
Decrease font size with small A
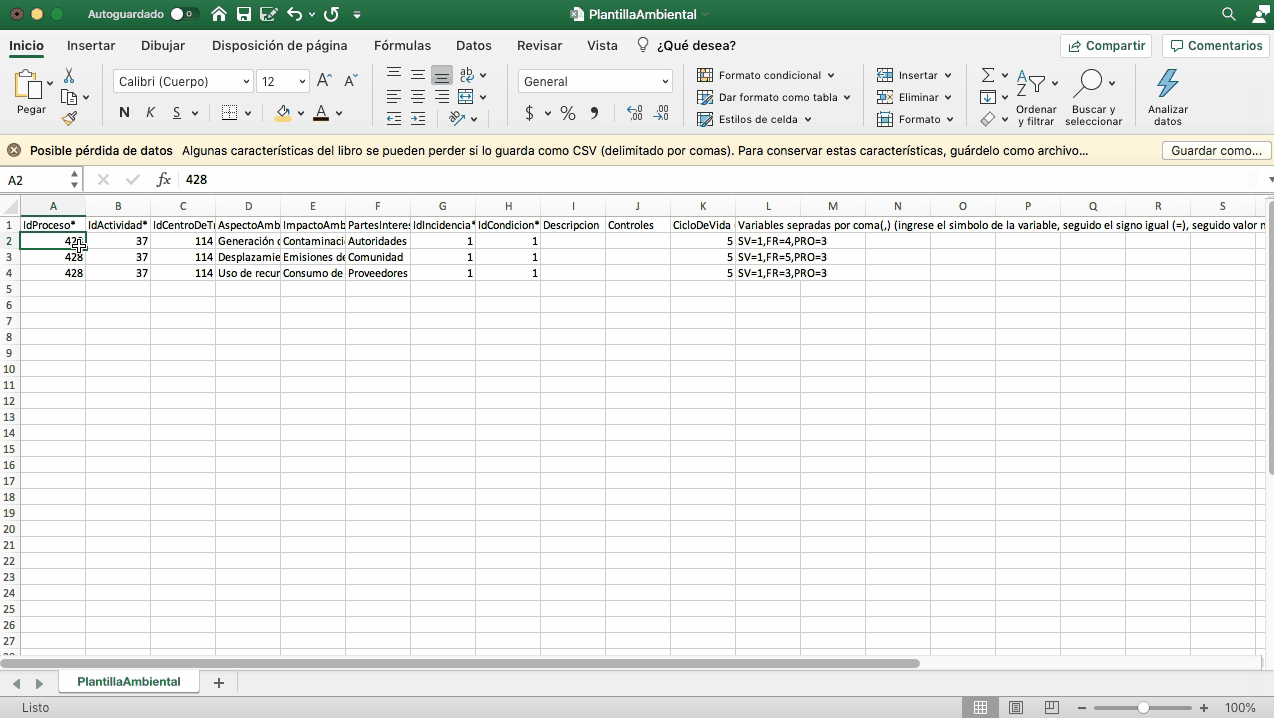pos(350,81)
